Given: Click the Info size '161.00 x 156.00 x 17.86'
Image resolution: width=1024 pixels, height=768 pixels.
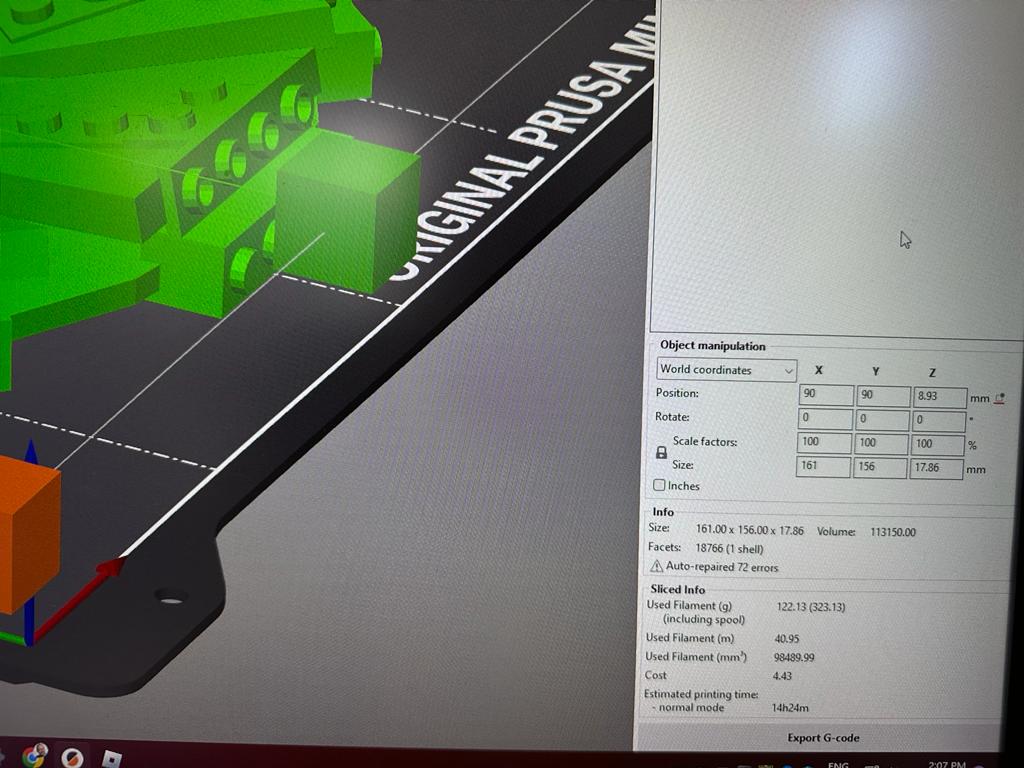Looking at the screenshot, I should pyautogui.click(x=750, y=530).
